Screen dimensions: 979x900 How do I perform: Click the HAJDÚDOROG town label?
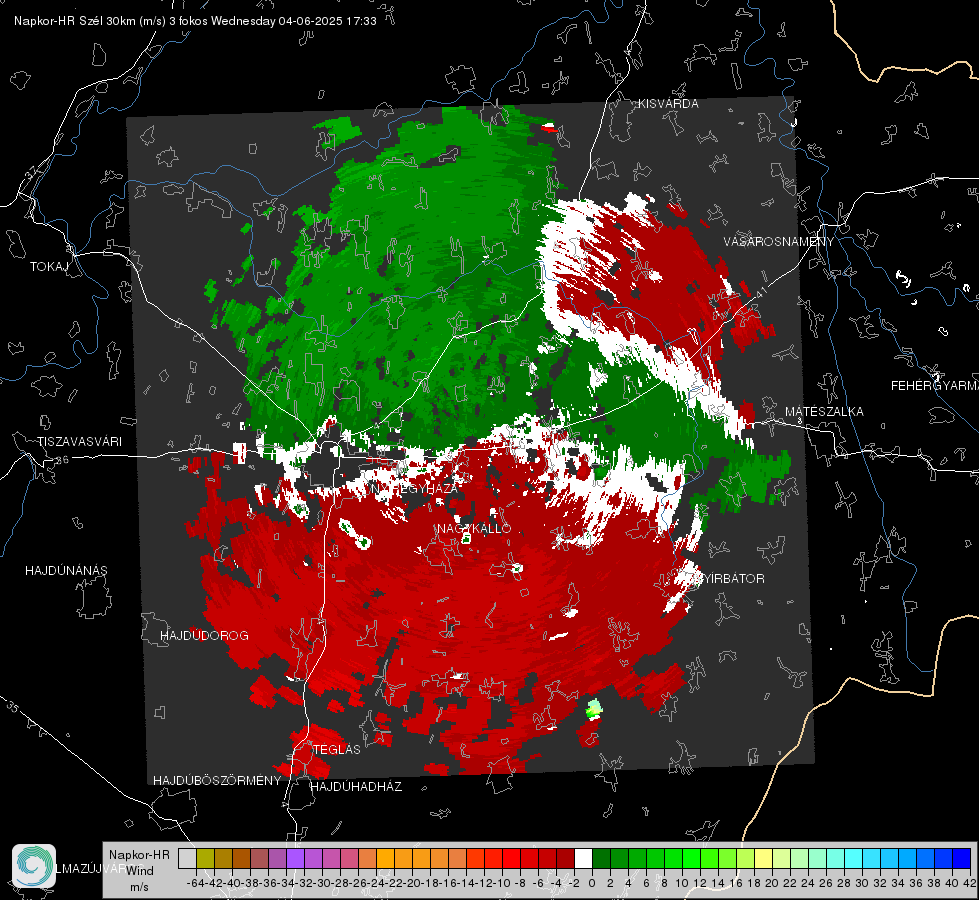(x=204, y=635)
